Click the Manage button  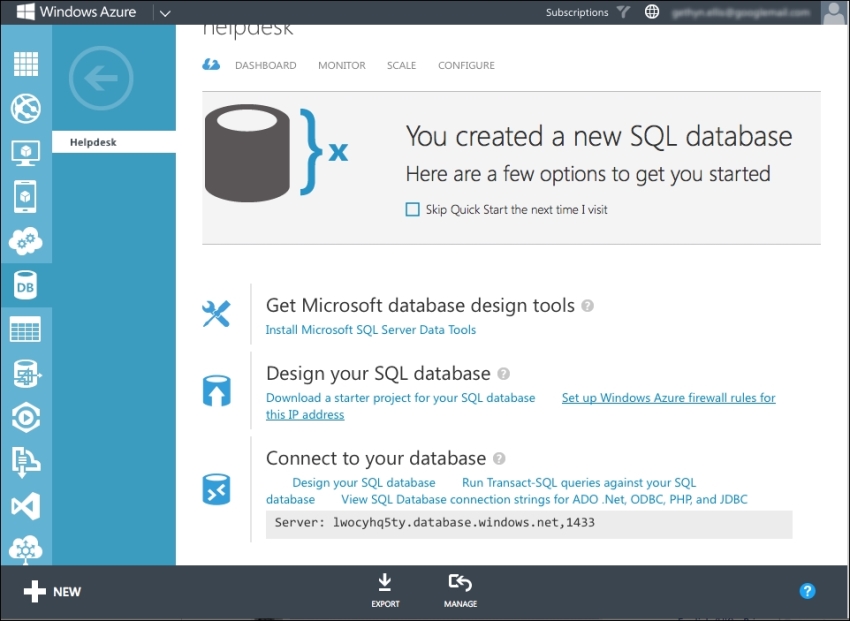(x=460, y=591)
